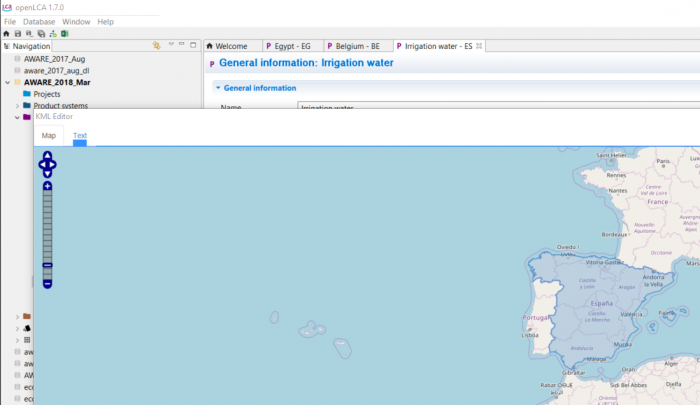700x405 pixels.
Task: Click the map zoom slider handle
Action: pos(47,265)
